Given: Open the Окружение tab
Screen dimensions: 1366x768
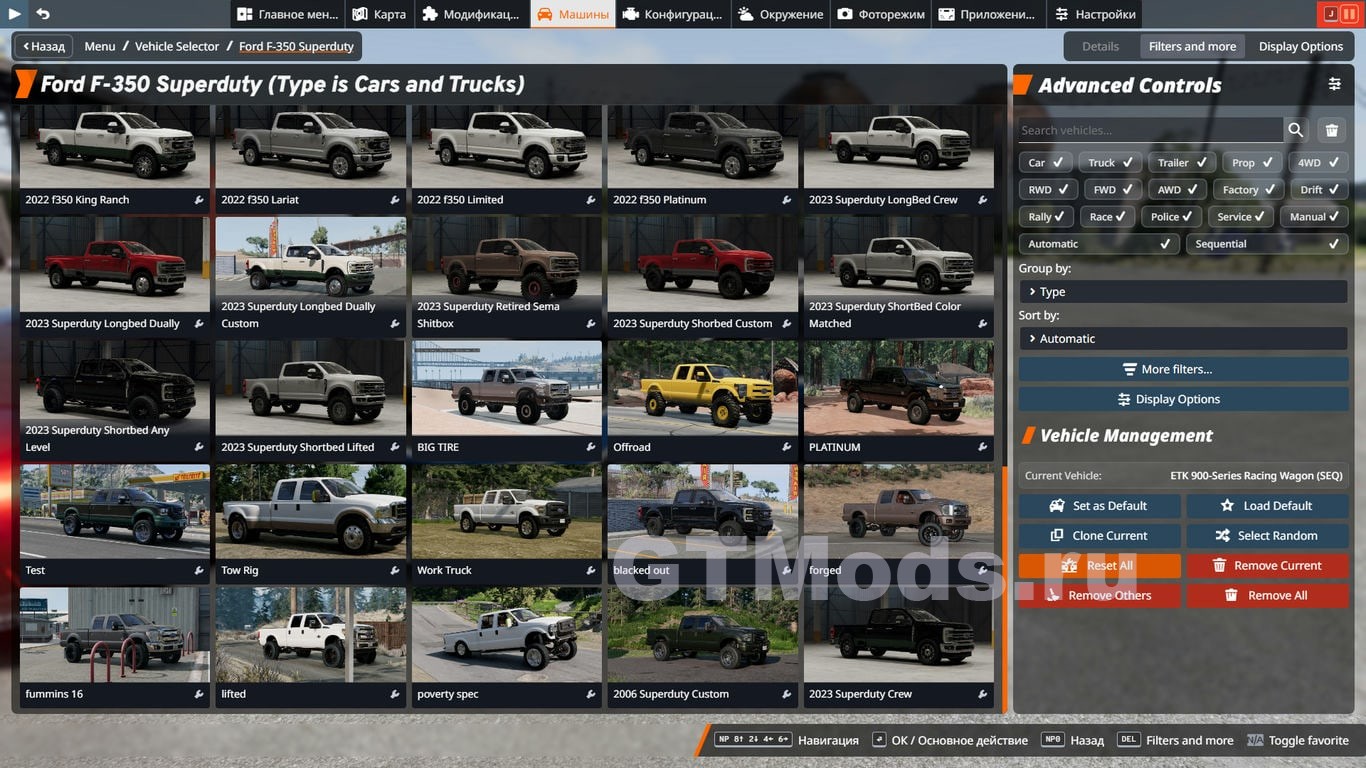Looking at the screenshot, I should 781,14.
